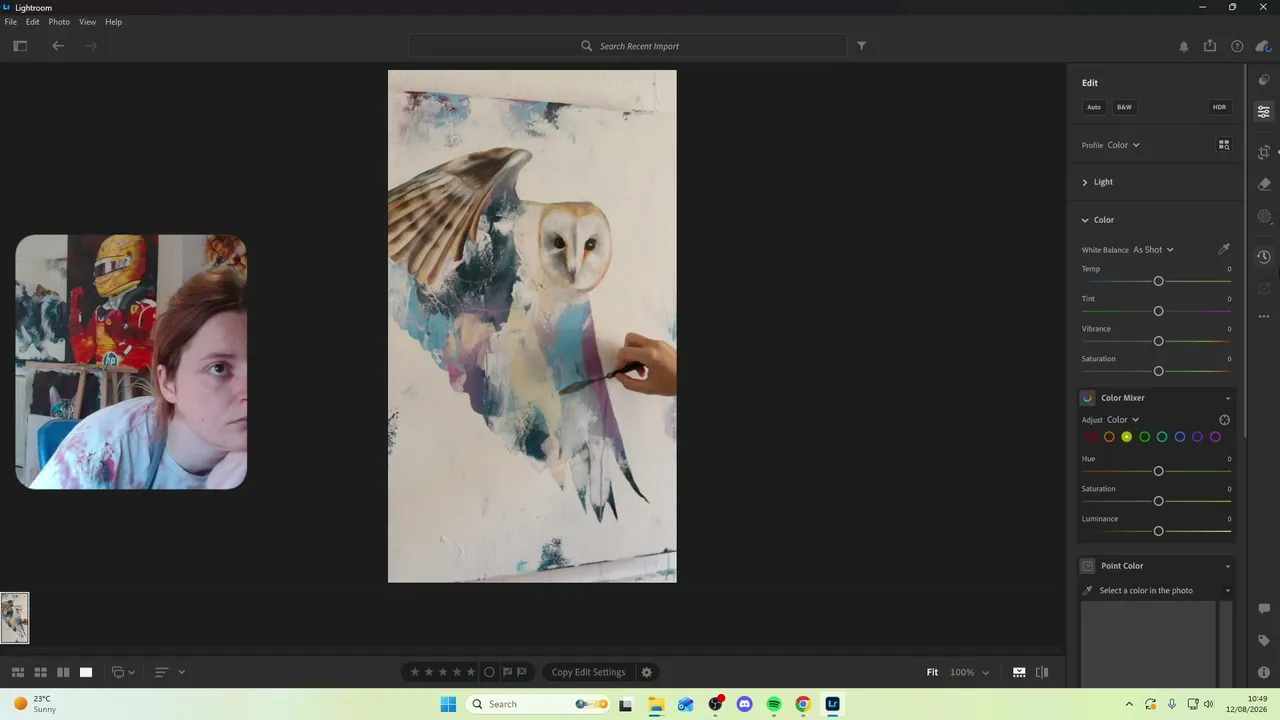Toggle the left panel sidebar icon
1280x720 pixels.
point(20,46)
